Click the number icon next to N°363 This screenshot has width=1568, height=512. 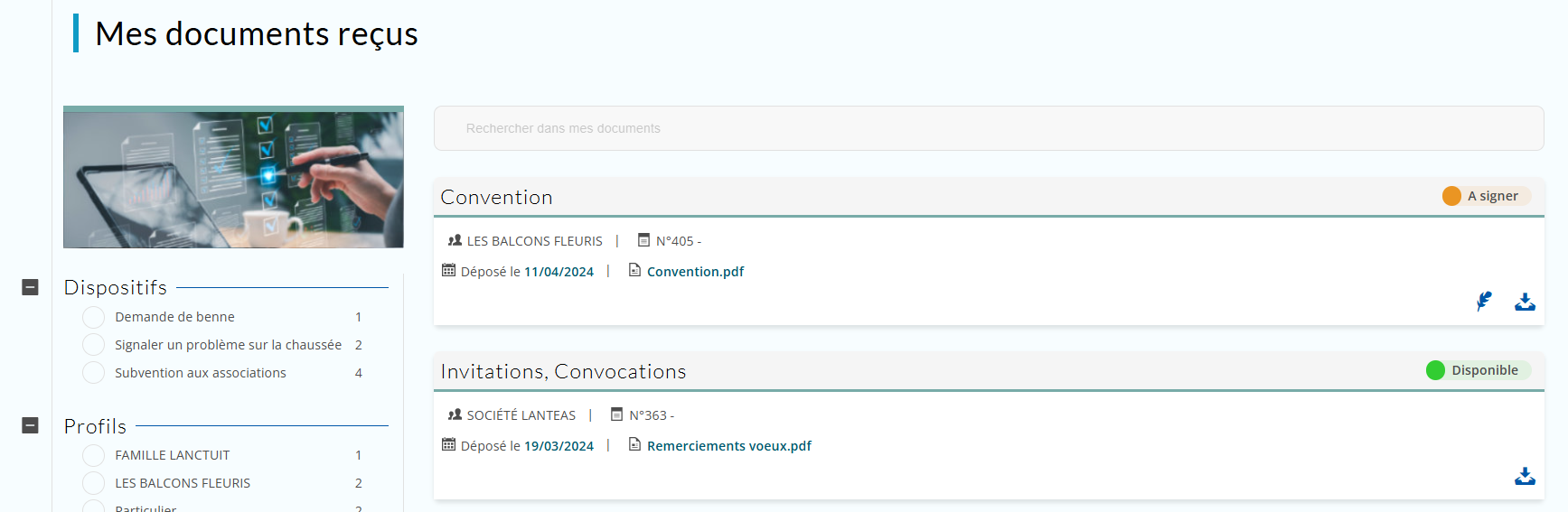616,414
